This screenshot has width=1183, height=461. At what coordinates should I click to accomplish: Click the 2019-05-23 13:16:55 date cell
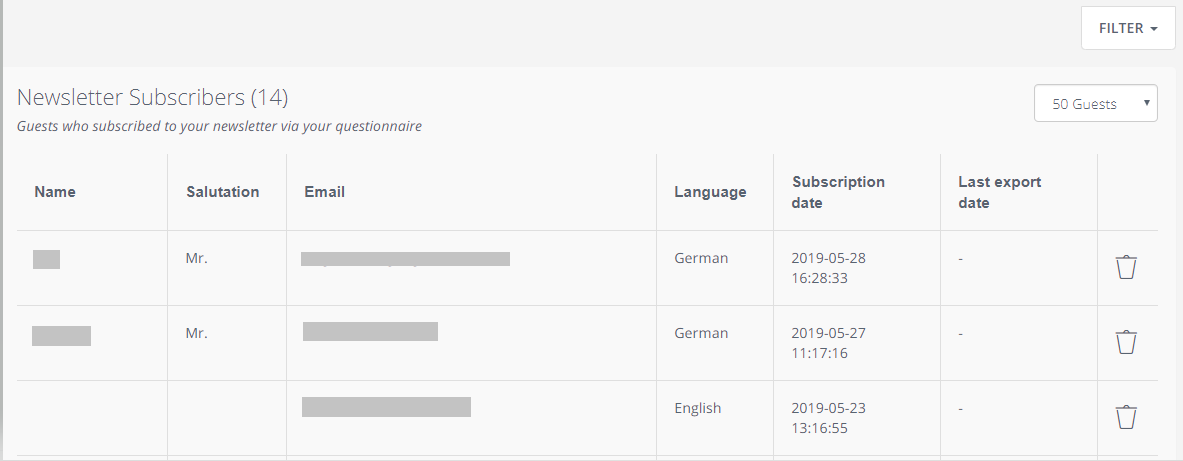[828, 418]
